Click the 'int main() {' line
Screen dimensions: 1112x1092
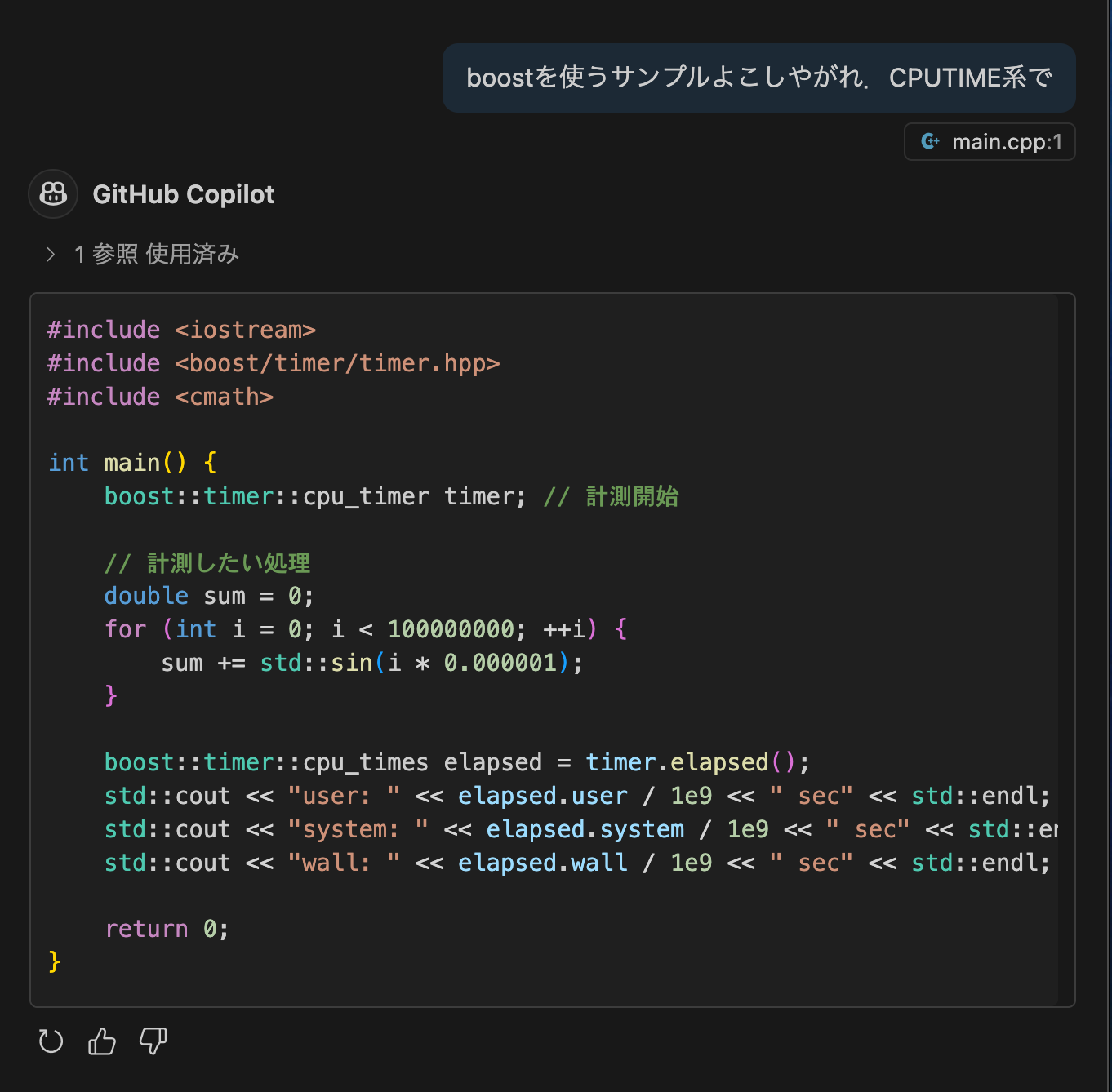[x=132, y=463]
